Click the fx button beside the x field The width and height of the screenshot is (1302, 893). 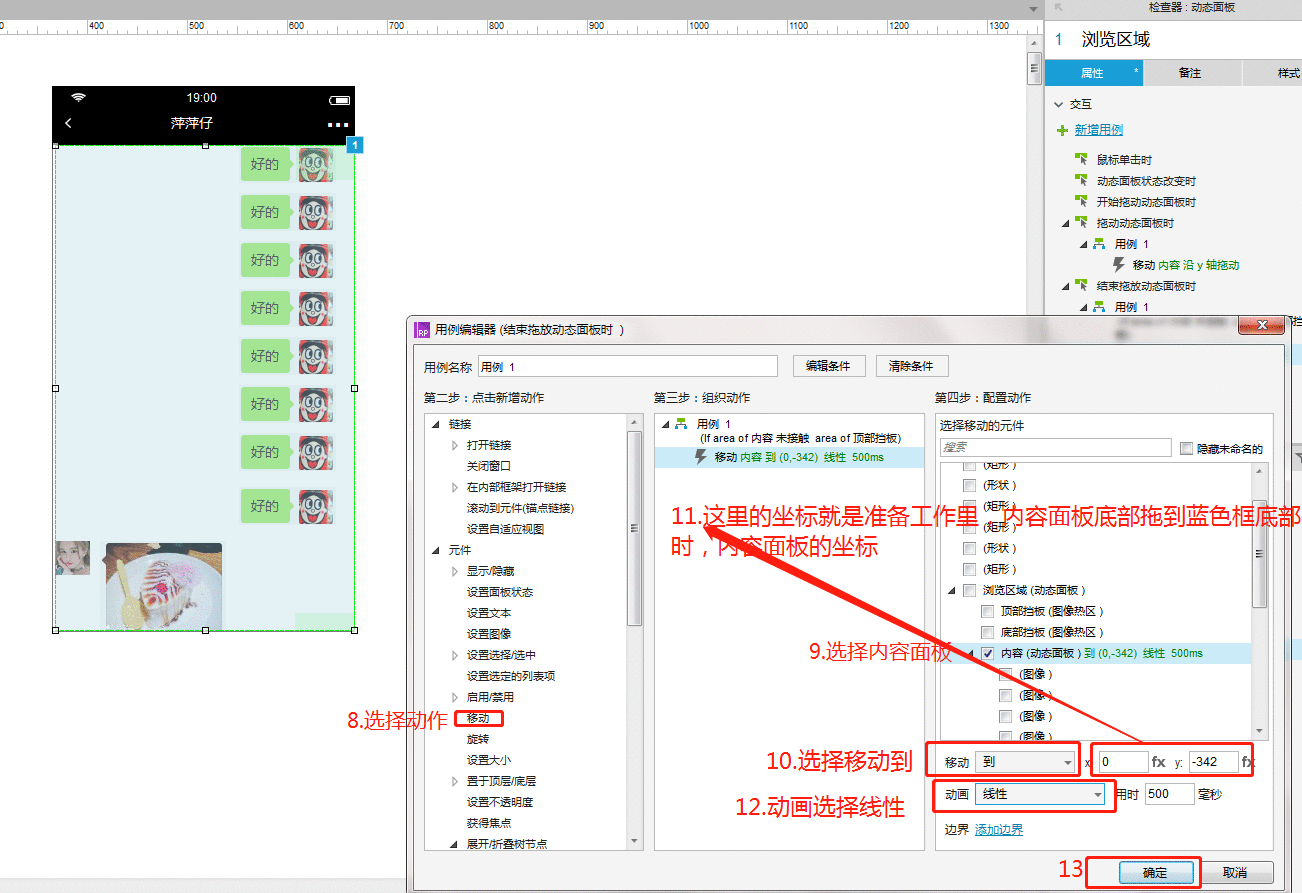[1159, 762]
